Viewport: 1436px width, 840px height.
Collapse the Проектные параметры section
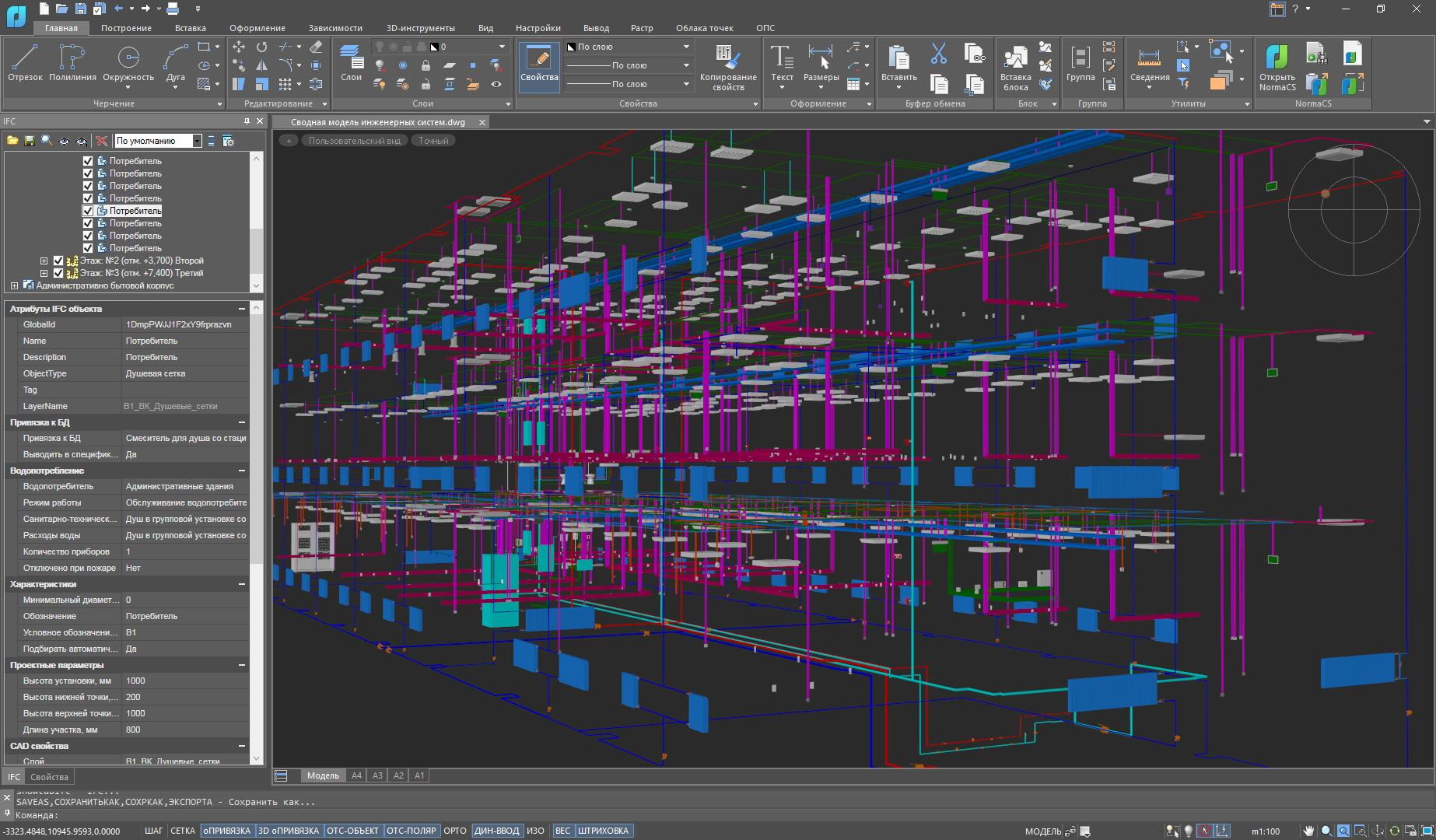pyautogui.click(x=242, y=665)
